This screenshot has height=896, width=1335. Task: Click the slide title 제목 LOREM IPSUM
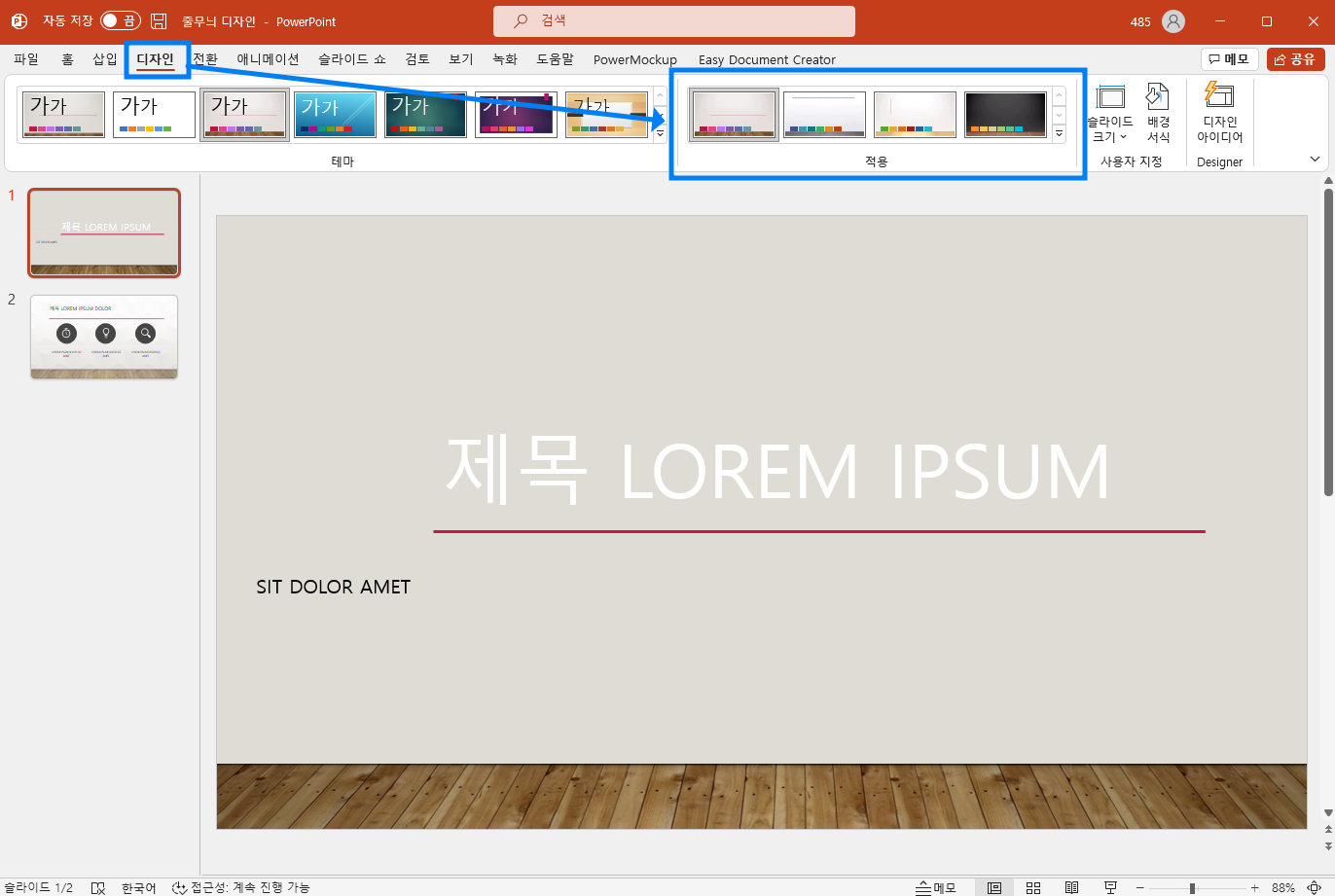pyautogui.click(x=777, y=472)
